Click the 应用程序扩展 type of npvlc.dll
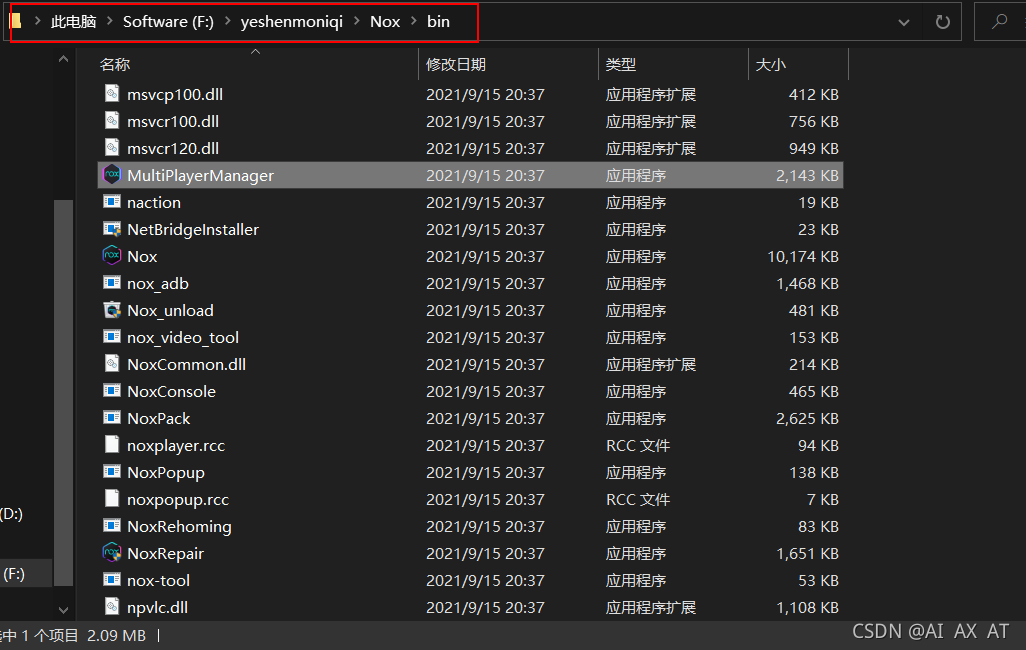The image size is (1026, 650). click(x=650, y=607)
